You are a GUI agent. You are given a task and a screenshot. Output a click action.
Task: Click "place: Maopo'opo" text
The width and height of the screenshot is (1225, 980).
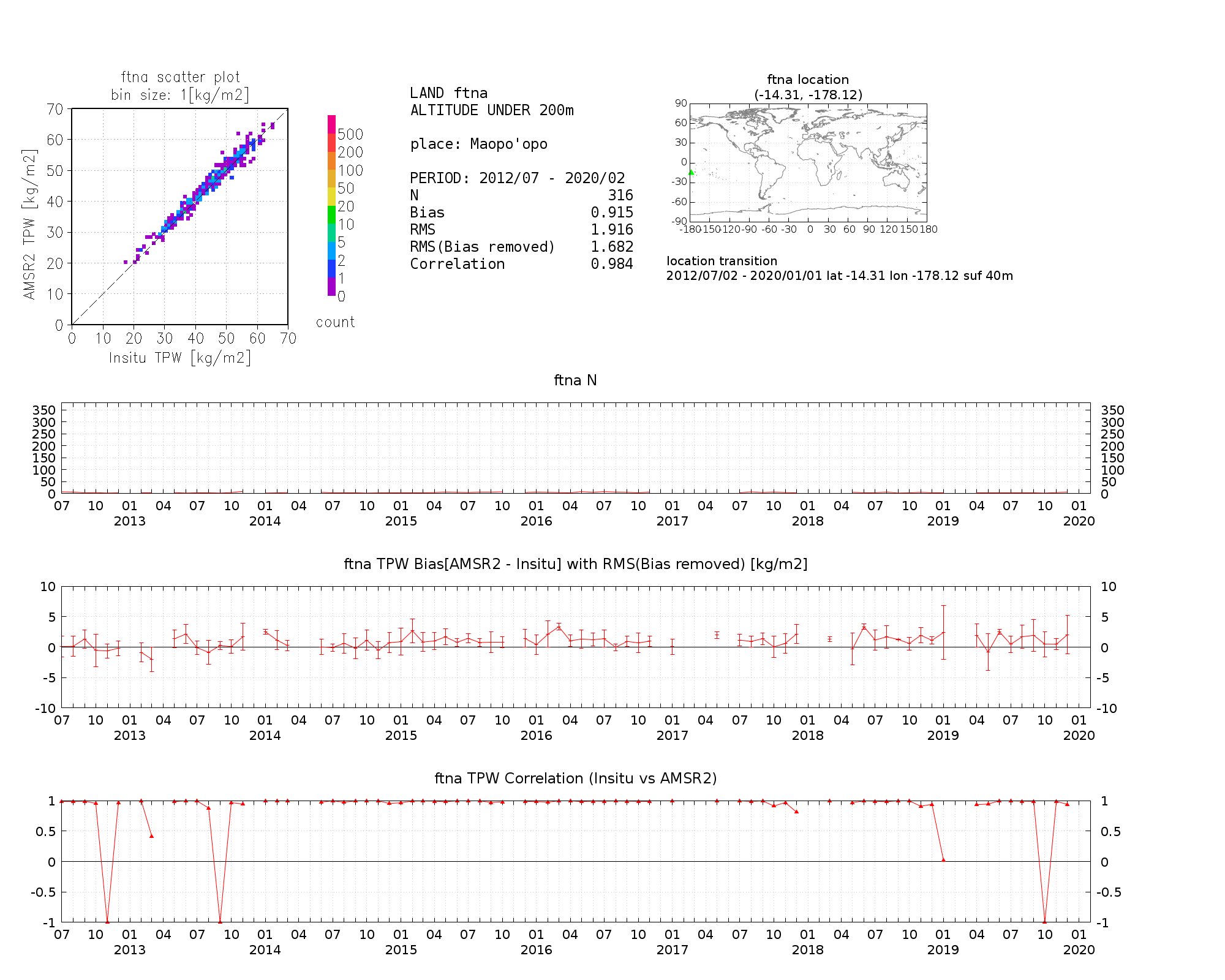coord(479,144)
